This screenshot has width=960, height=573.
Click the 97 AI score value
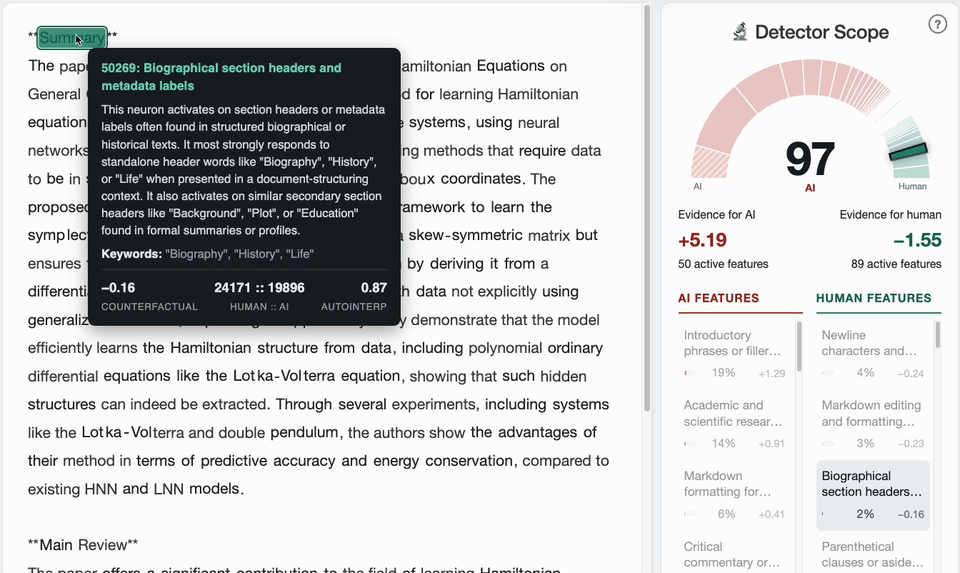point(809,159)
